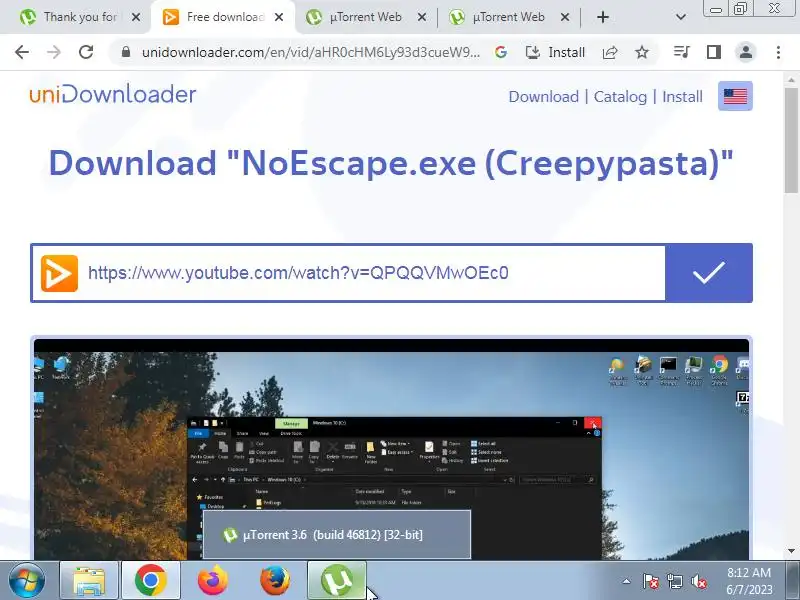The width and height of the screenshot is (800, 600).
Task: Open the Install link in site header
Action: coord(682,96)
